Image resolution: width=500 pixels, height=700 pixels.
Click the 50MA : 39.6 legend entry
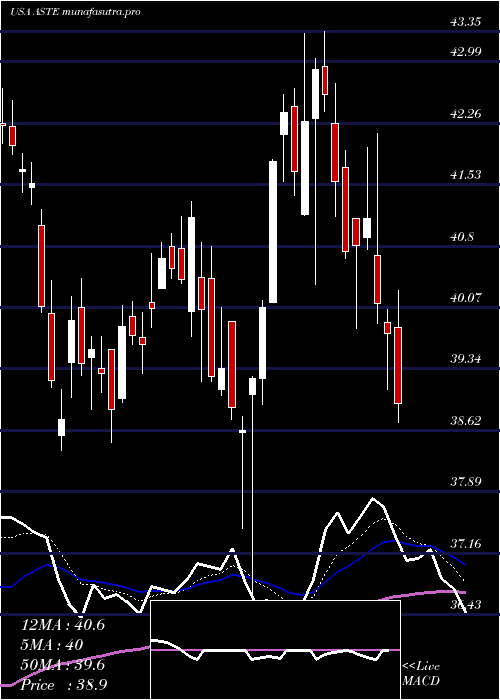click(x=63, y=665)
